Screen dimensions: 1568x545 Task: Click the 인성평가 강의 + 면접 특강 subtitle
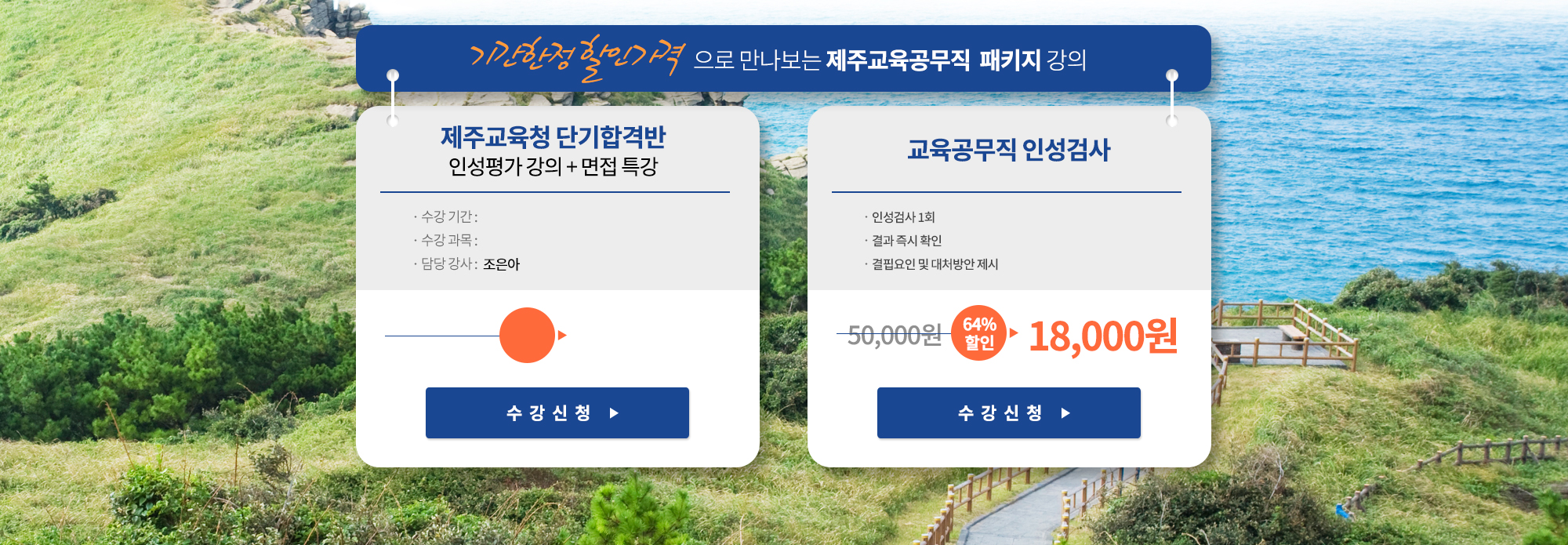[557, 165]
